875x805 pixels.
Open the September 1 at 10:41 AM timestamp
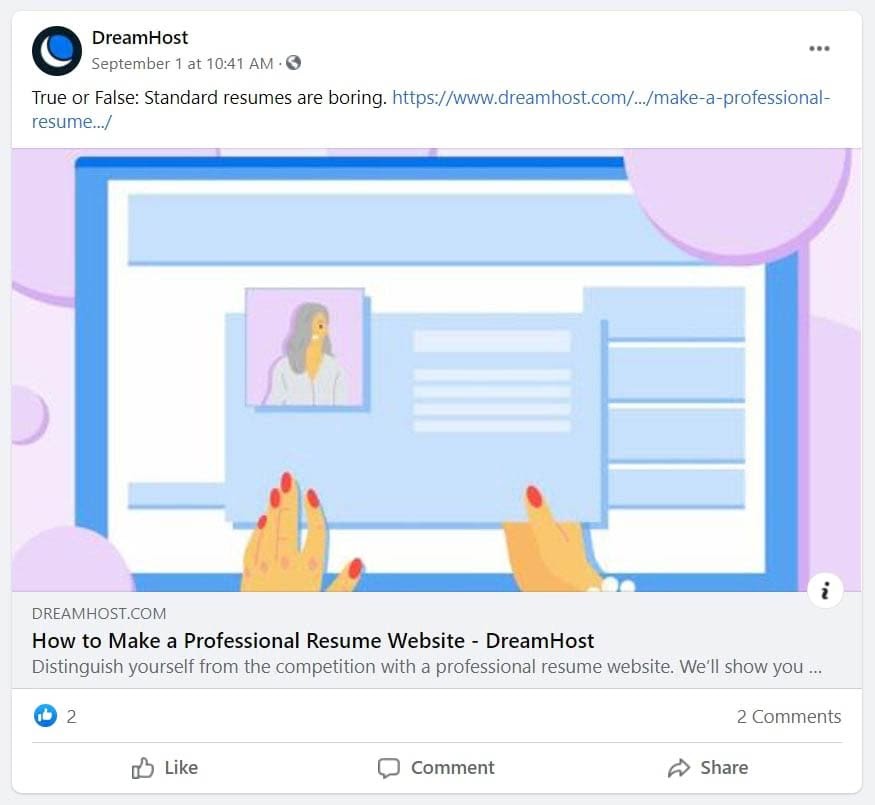(x=182, y=64)
